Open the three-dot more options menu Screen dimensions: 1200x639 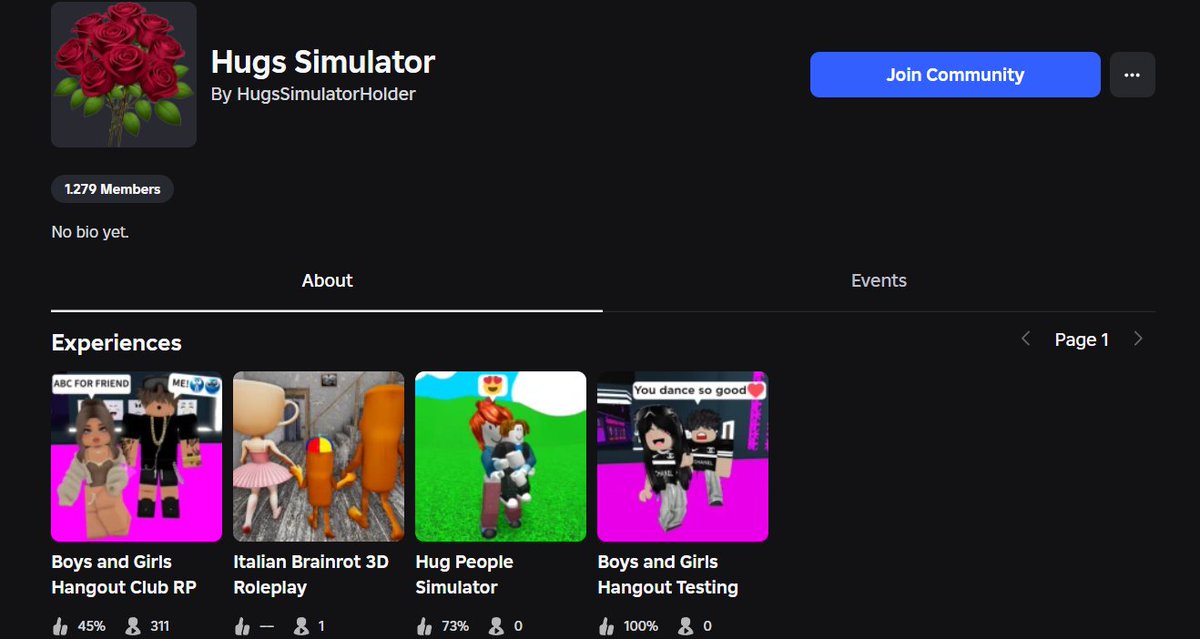coord(1132,75)
